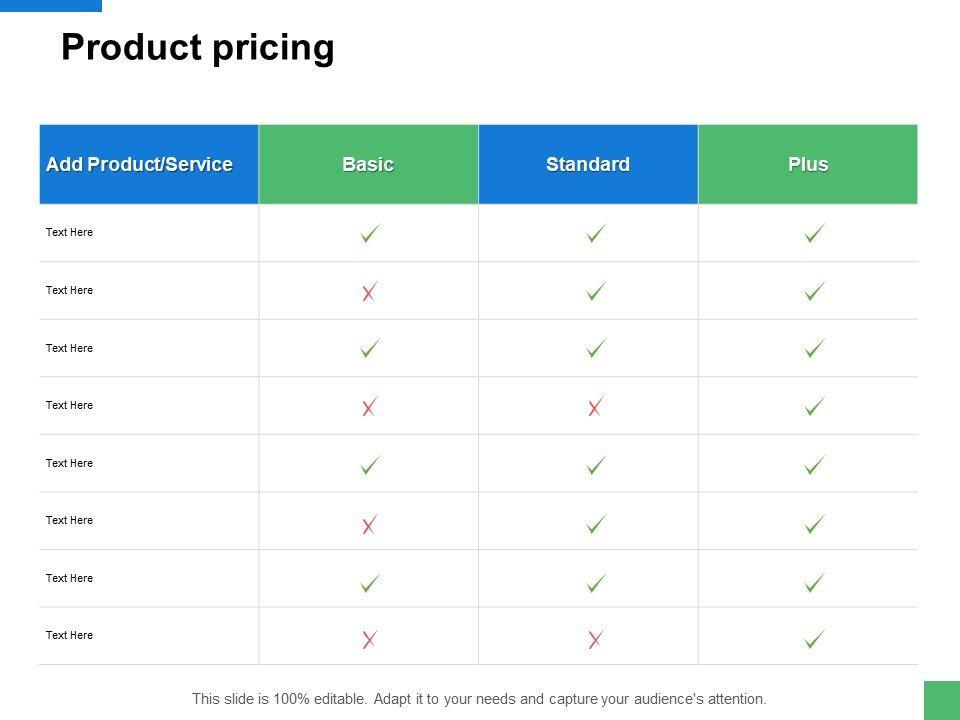Click the Basic checkmark in the third row
Image resolution: width=960 pixels, height=720 pixels.
click(369, 349)
